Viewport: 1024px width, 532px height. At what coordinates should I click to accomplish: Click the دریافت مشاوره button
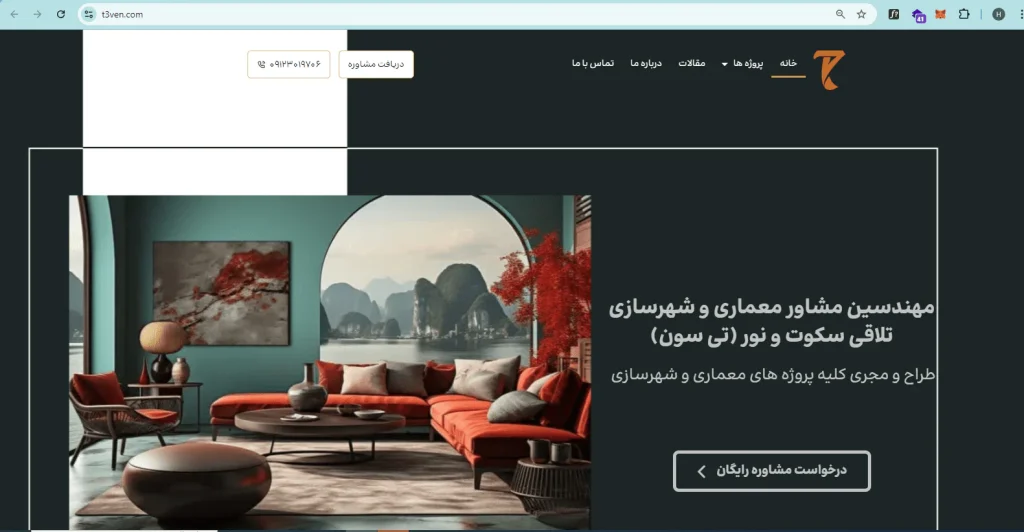click(376, 64)
